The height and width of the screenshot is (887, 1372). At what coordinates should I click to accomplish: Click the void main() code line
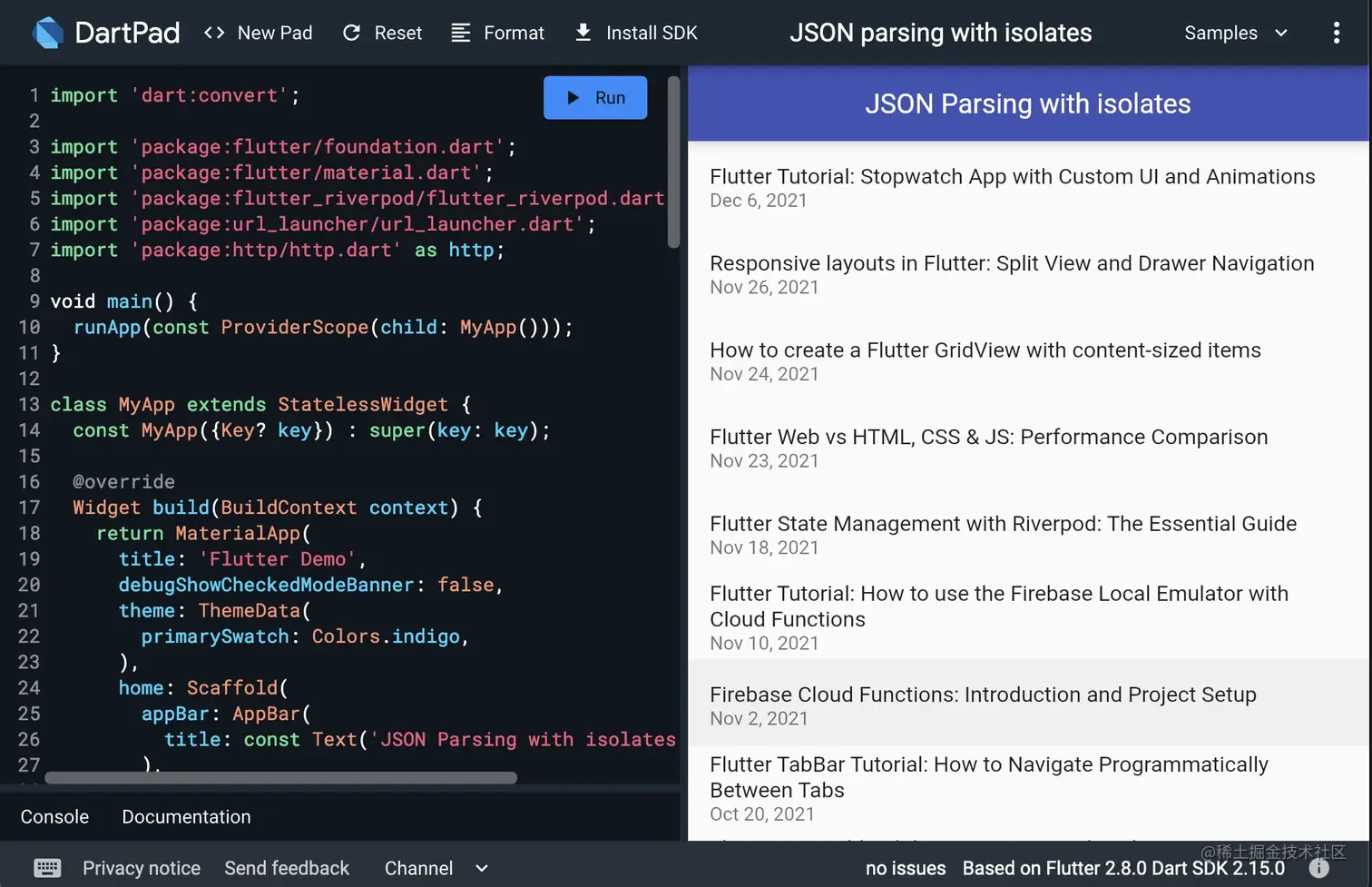[123, 301]
